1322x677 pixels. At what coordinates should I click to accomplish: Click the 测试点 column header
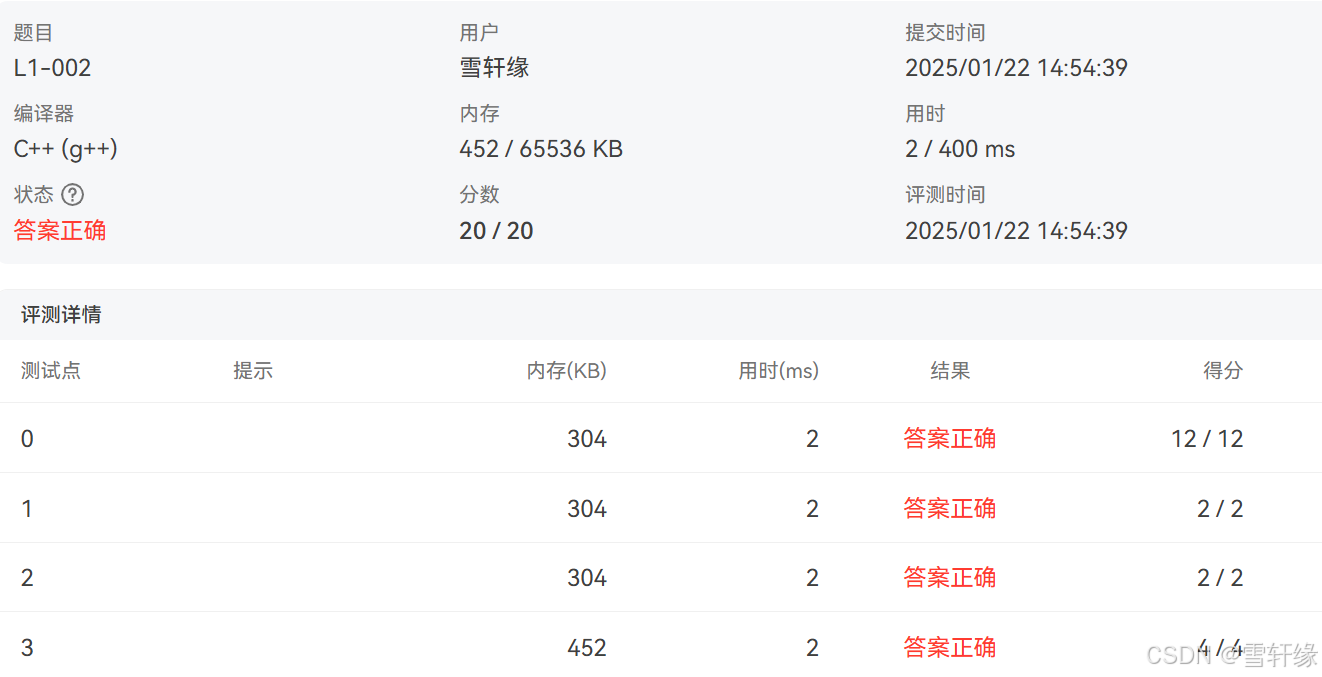click(51, 370)
